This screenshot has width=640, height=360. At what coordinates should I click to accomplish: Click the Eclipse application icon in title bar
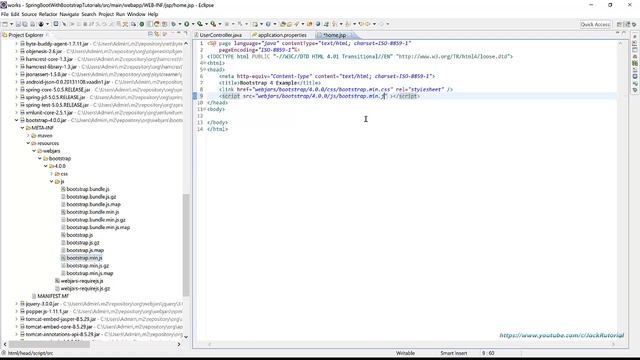[3, 5]
